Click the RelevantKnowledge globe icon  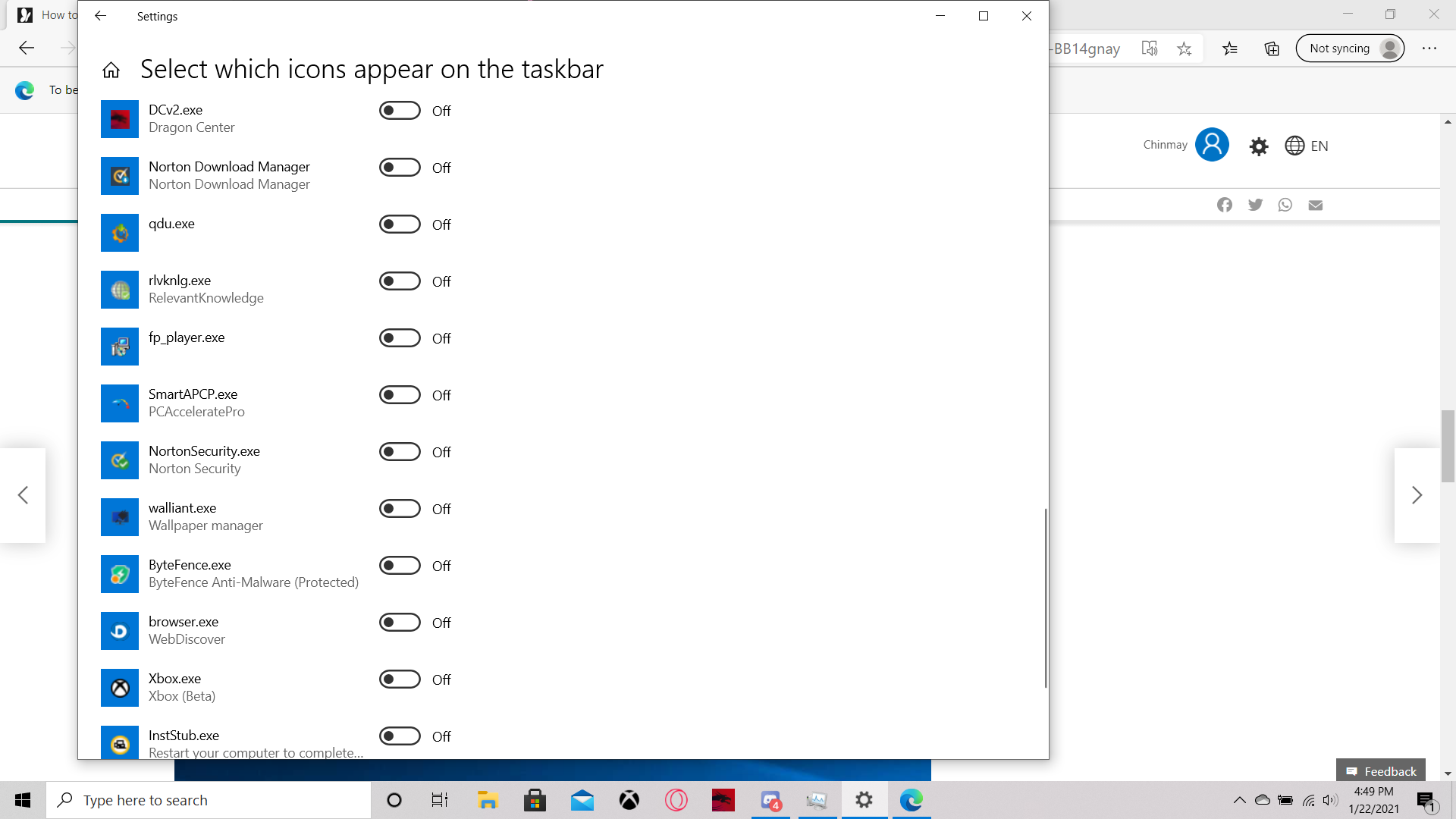(x=120, y=290)
